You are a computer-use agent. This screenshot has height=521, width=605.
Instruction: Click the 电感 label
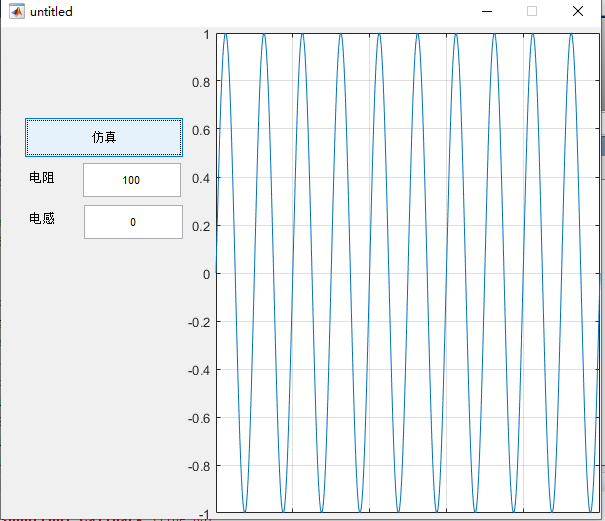[42, 218]
